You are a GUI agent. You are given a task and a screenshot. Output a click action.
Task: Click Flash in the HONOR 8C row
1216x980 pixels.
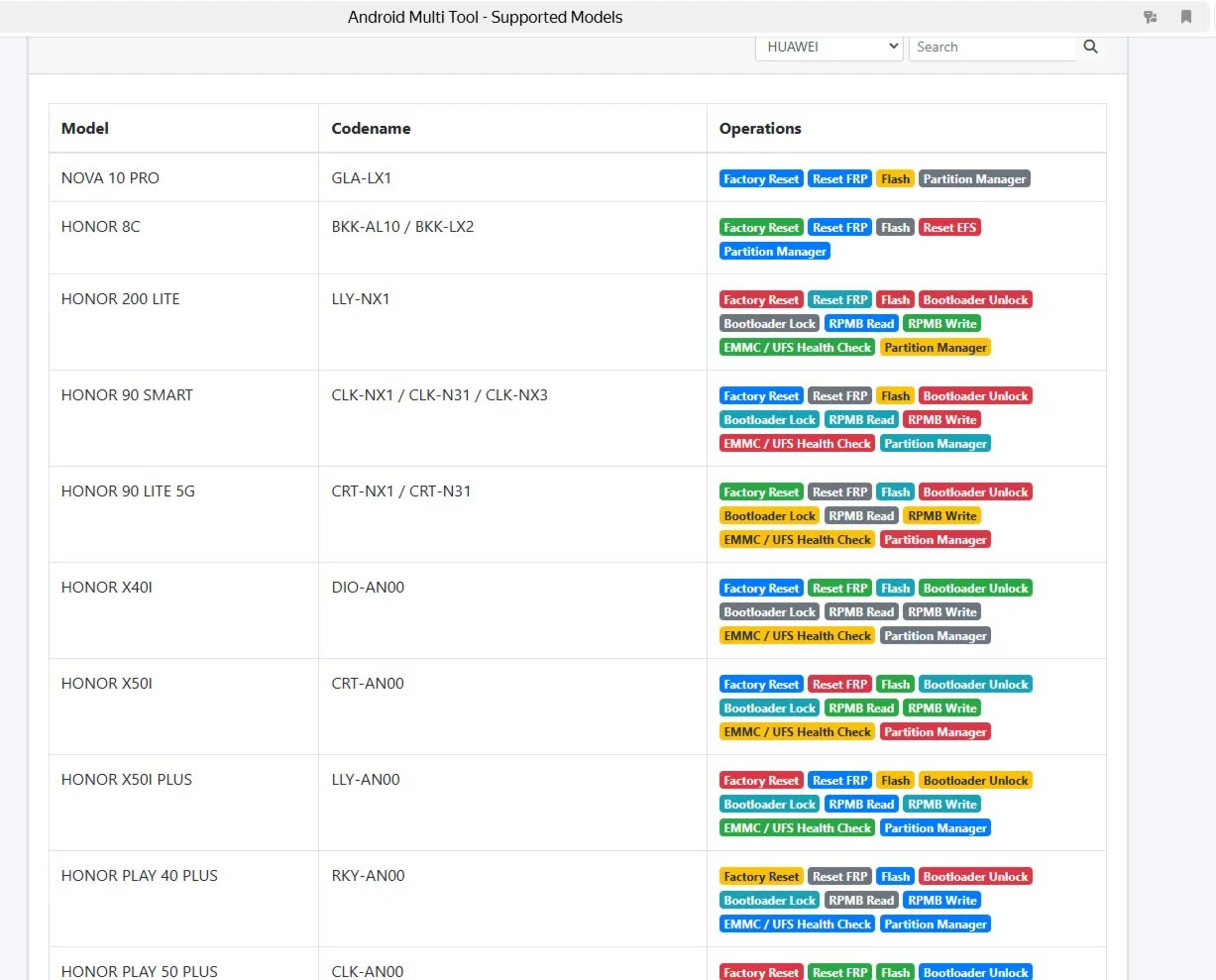tap(896, 228)
